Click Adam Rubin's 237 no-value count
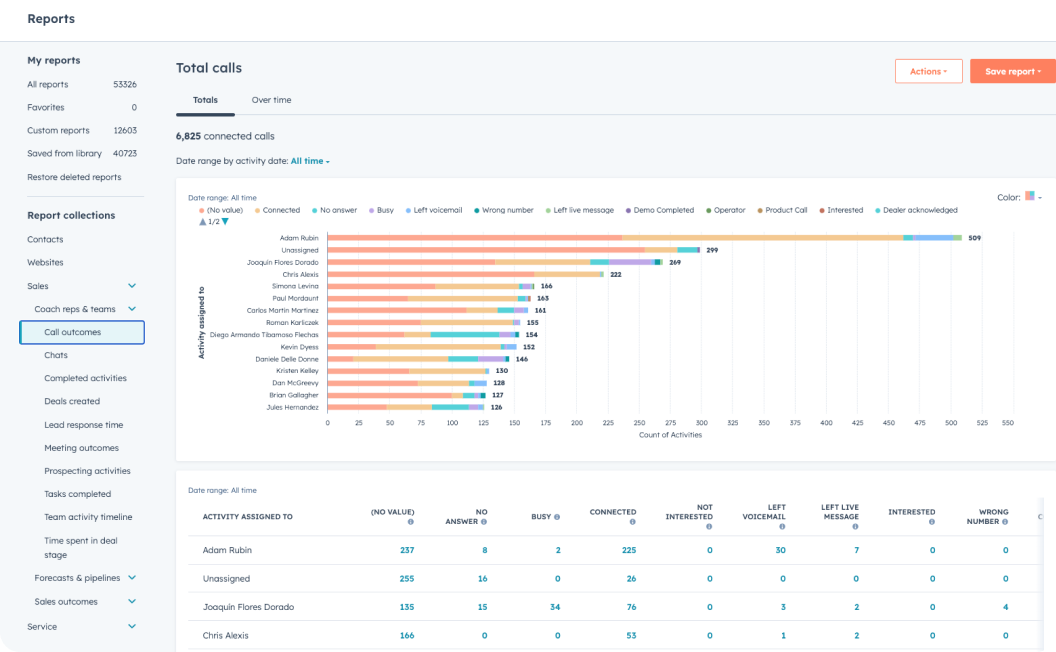This screenshot has width=1056, height=652. point(406,550)
